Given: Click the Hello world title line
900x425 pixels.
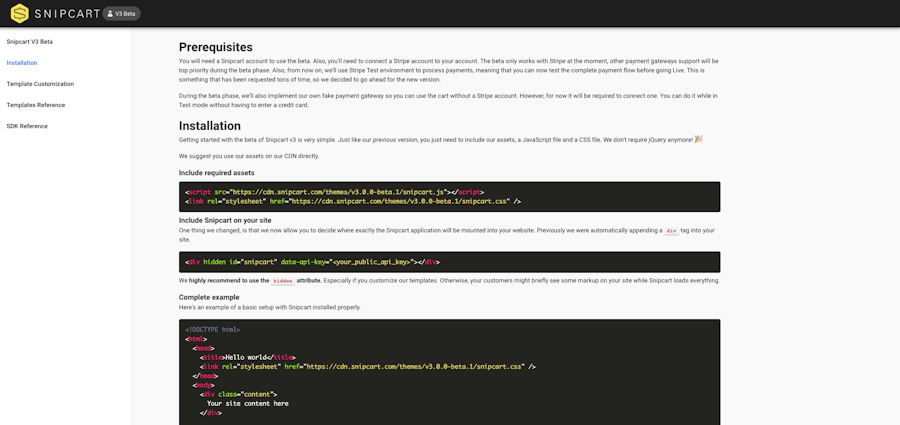Looking at the screenshot, I should click(248, 357).
